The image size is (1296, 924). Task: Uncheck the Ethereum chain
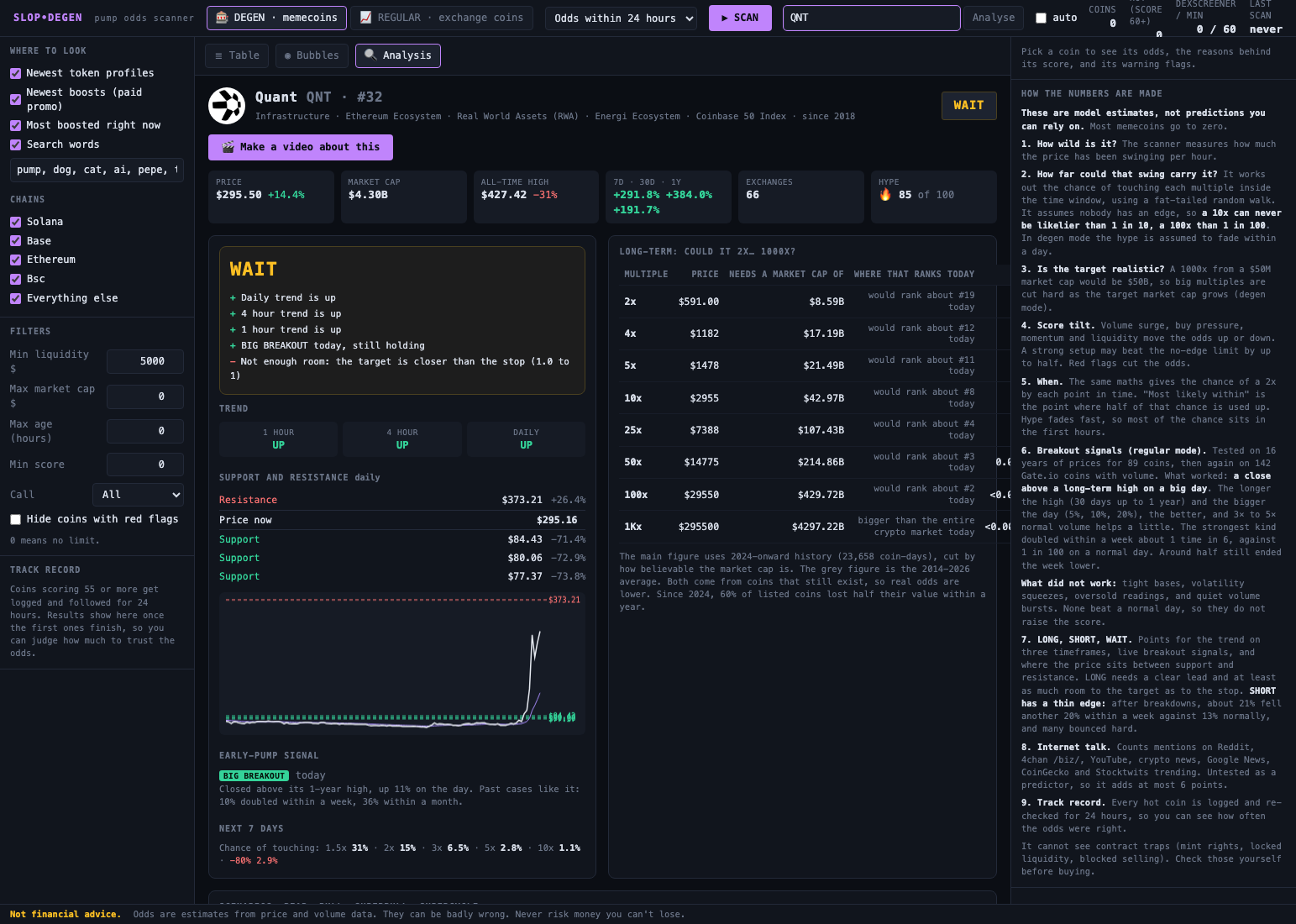point(15,260)
